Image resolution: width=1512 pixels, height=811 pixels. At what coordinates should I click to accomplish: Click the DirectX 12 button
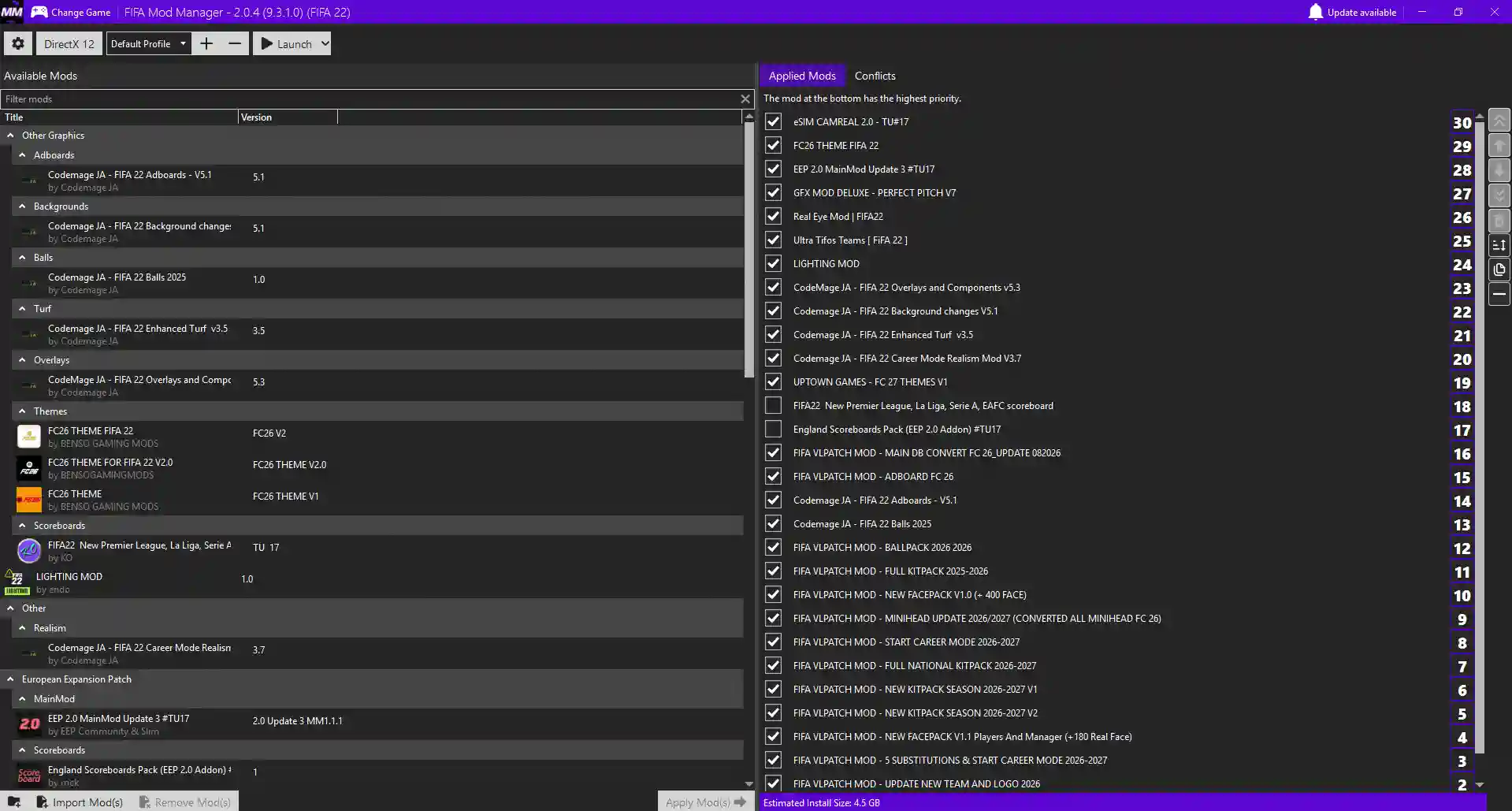point(69,43)
